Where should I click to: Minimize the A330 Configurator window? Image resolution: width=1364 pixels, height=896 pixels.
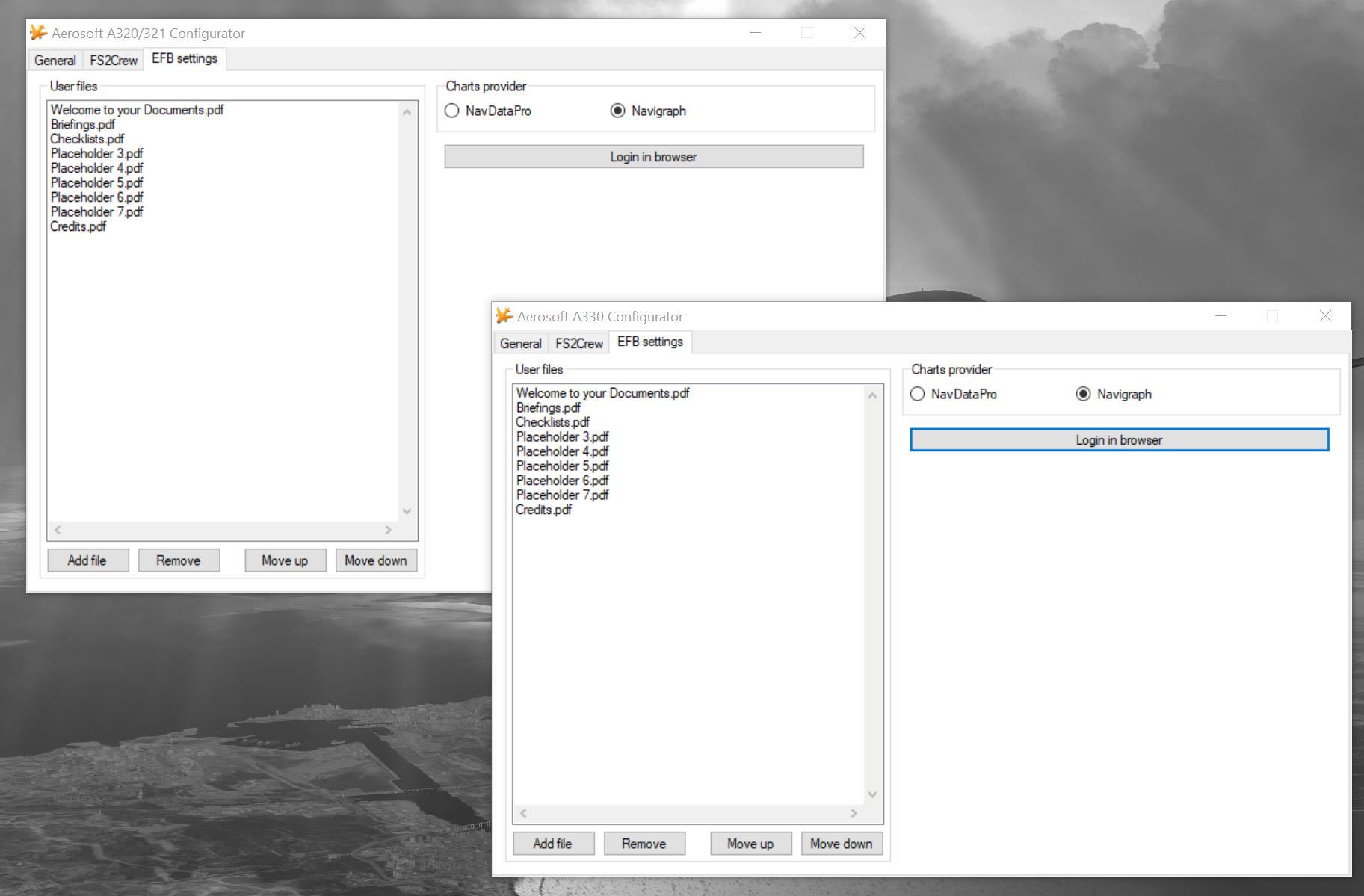click(1220, 316)
